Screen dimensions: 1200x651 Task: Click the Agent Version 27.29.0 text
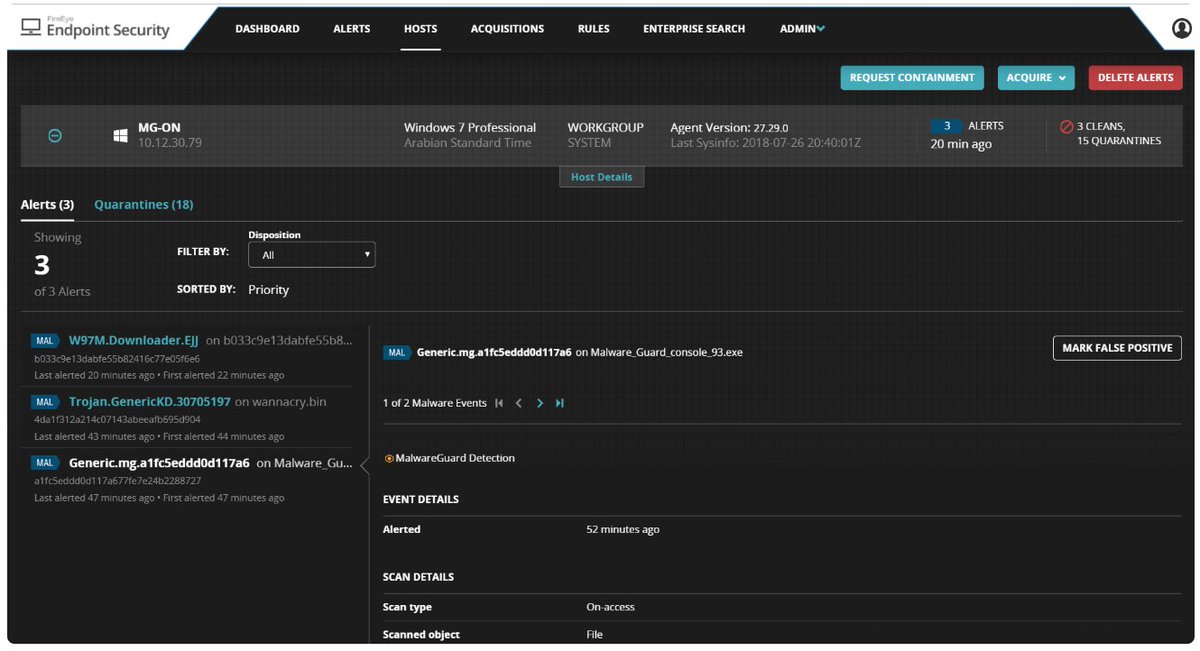point(729,128)
